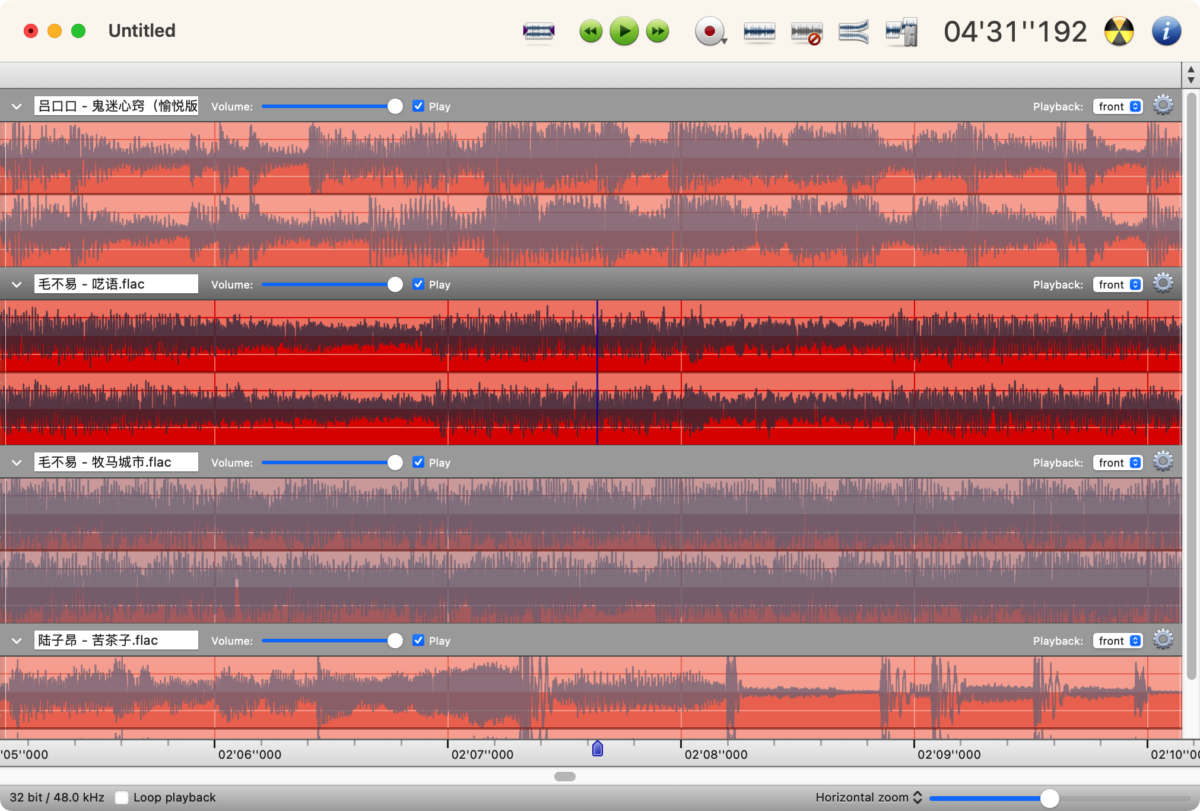The height and width of the screenshot is (811, 1200).
Task: Click the trim waveform selection icon
Action: (x=539, y=31)
